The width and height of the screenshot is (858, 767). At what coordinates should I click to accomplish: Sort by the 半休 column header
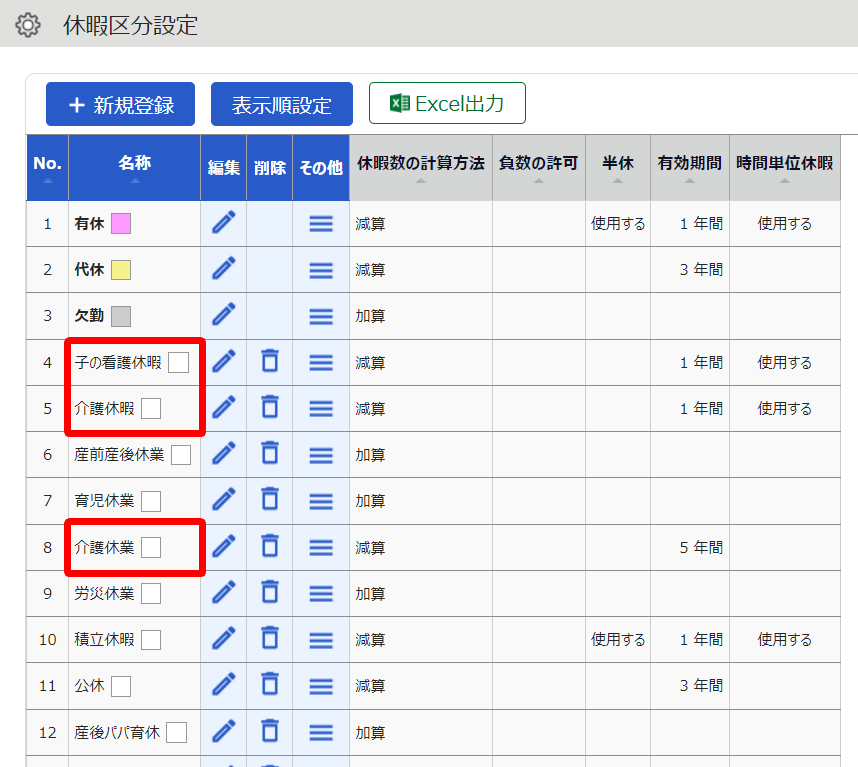tap(618, 167)
